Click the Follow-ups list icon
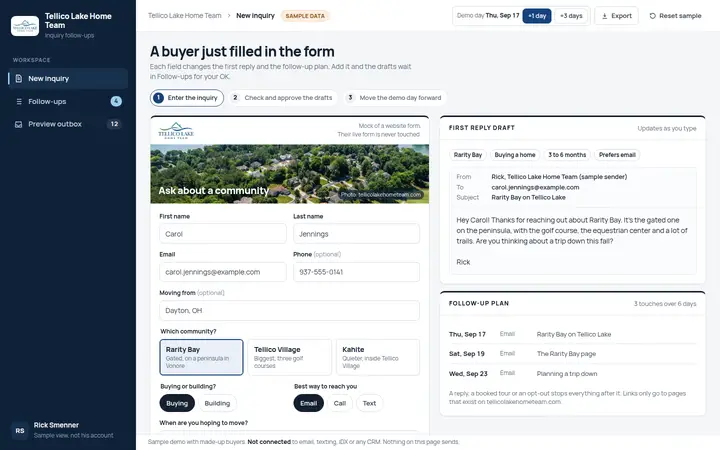This screenshot has width=720, height=450. 19,101
